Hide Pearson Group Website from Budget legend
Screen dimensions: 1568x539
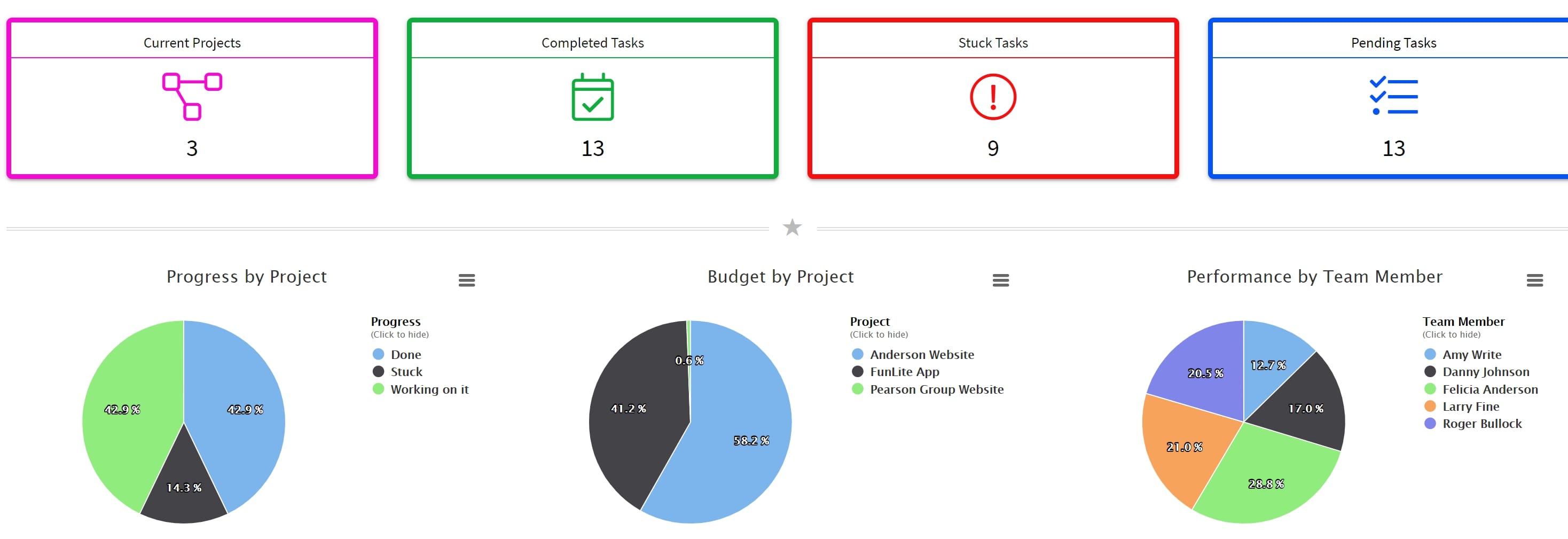[937, 389]
